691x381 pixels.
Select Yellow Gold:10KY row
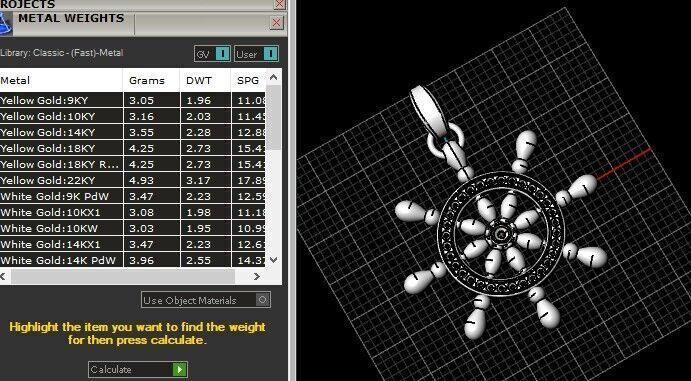point(133,116)
